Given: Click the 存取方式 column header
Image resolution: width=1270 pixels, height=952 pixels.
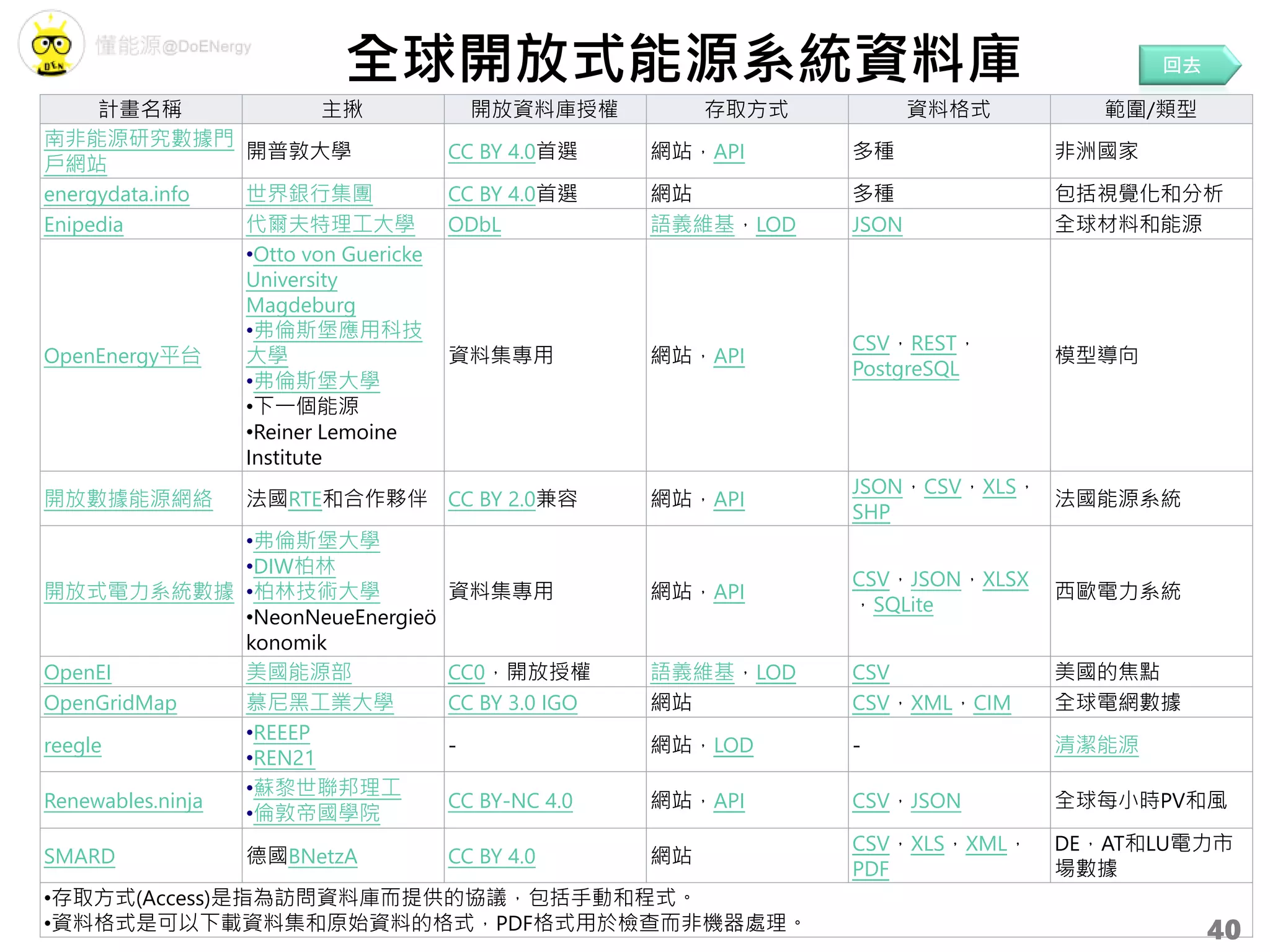Looking at the screenshot, I should click(x=747, y=109).
